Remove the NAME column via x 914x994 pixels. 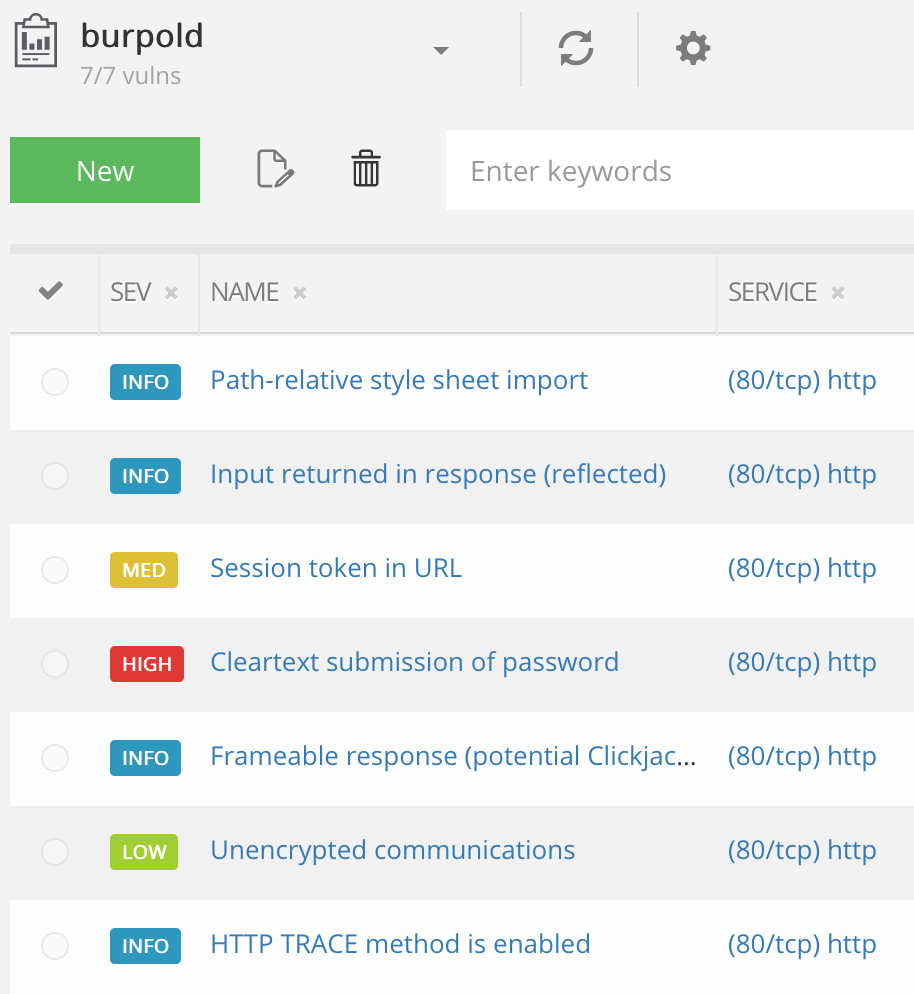pos(300,293)
